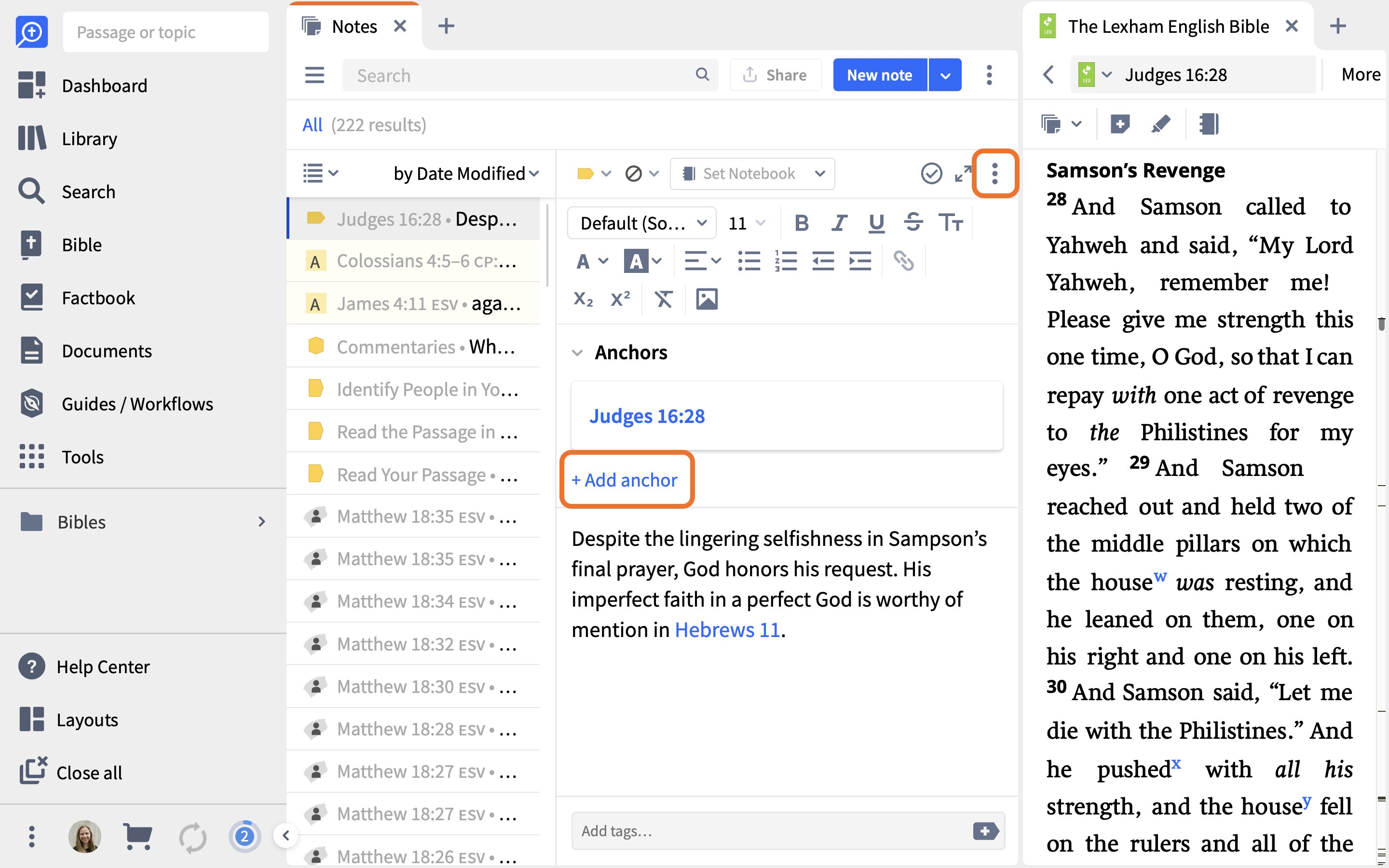Open the font size dropdown
This screenshot has width=1389, height=868.
[747, 223]
